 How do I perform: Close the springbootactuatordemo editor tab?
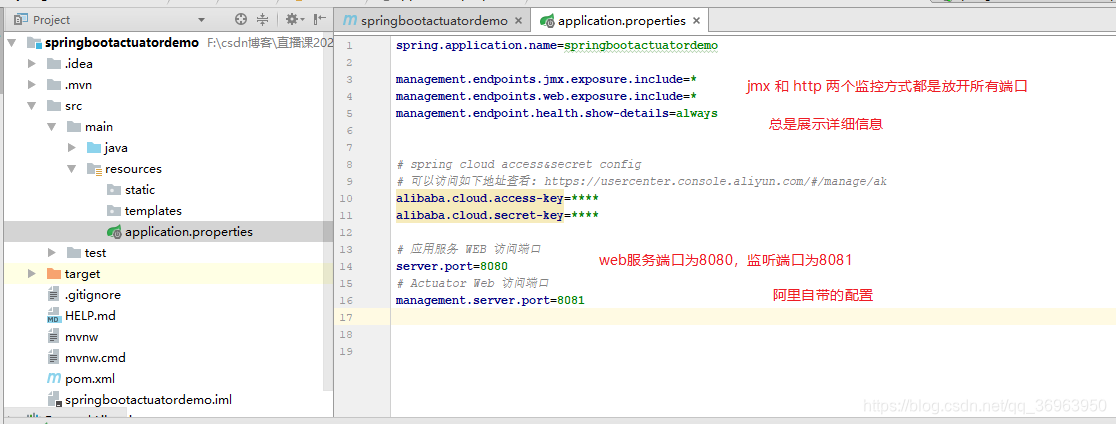tap(518, 21)
